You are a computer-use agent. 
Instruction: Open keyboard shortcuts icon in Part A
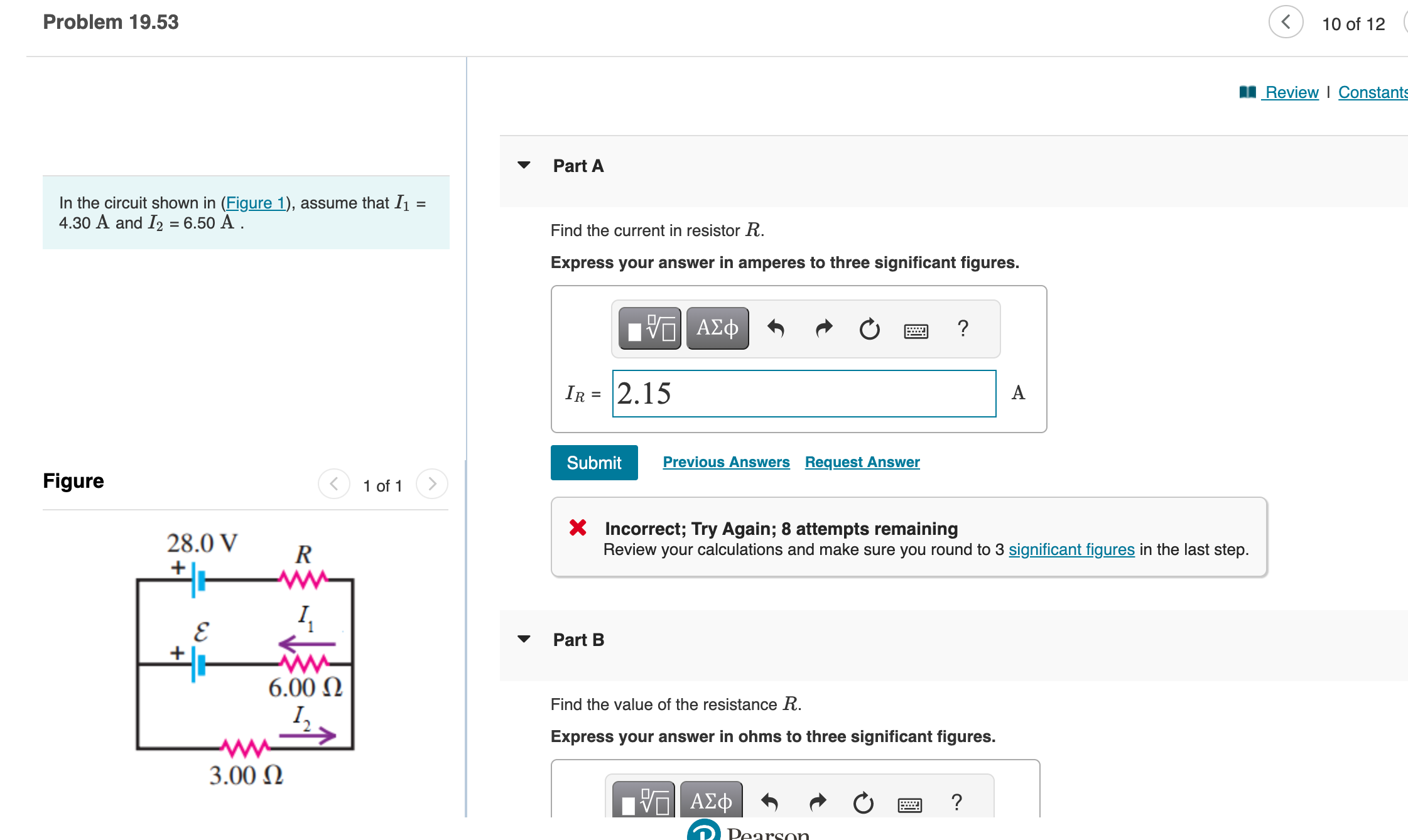(x=916, y=330)
